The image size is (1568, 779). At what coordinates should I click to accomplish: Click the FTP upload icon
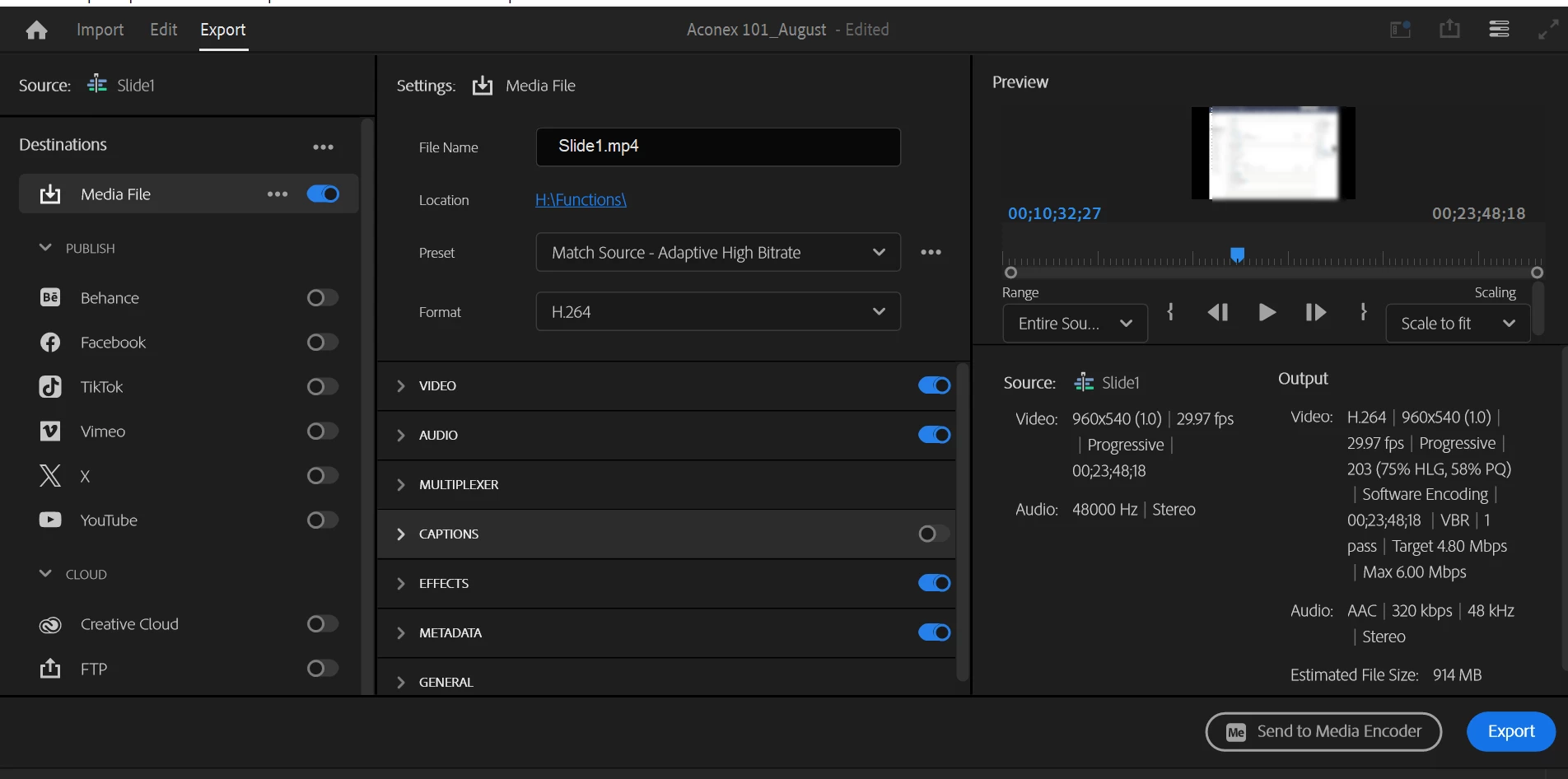coord(50,668)
